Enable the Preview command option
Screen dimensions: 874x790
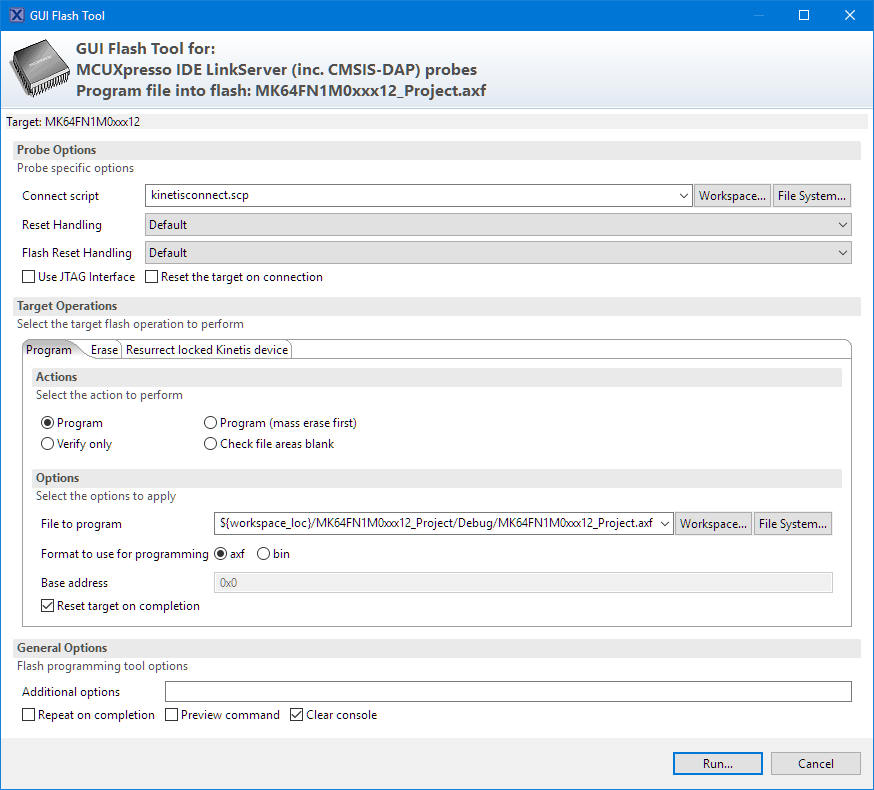pyautogui.click(x=172, y=715)
